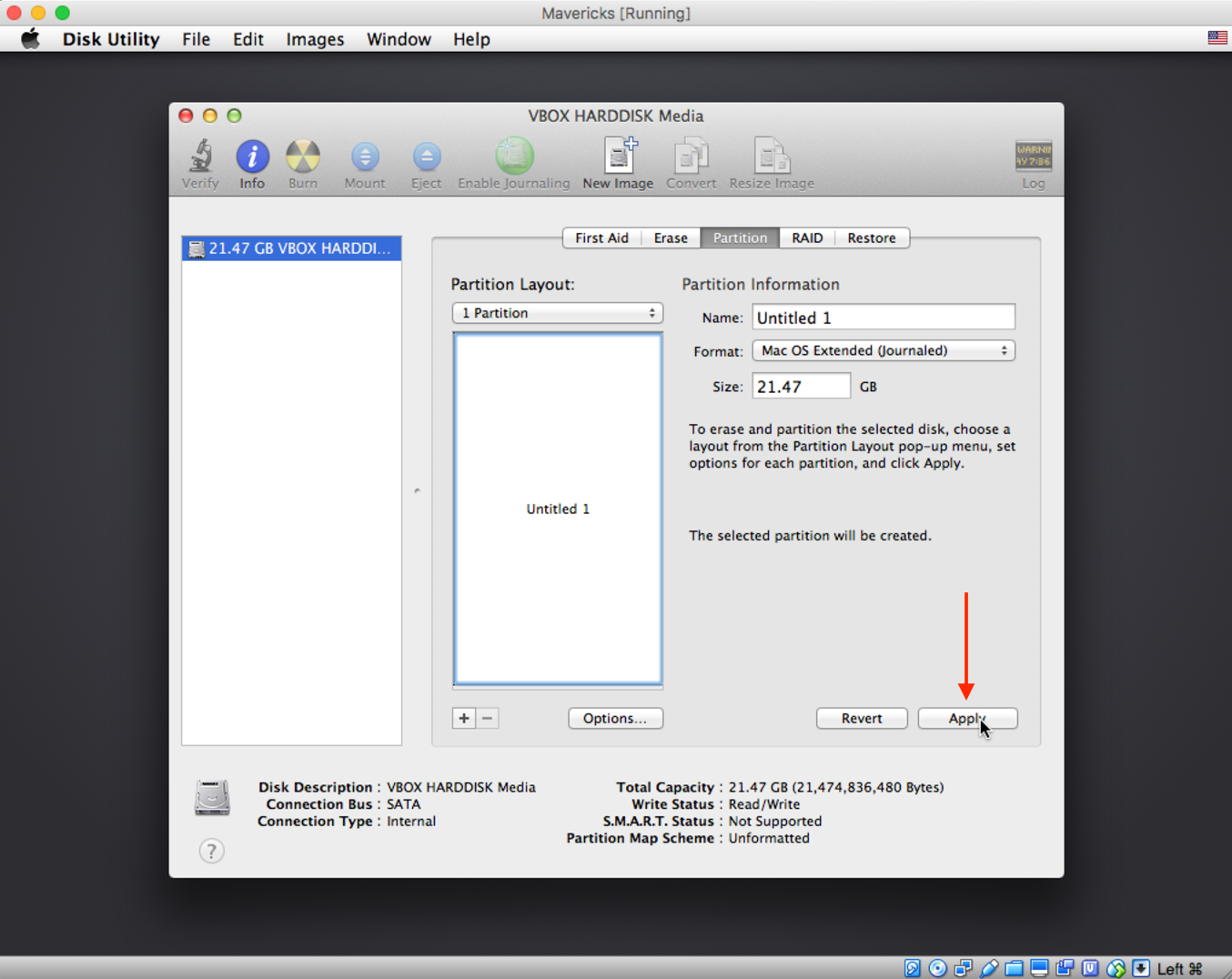Click the Burn disc icon

tap(303, 157)
